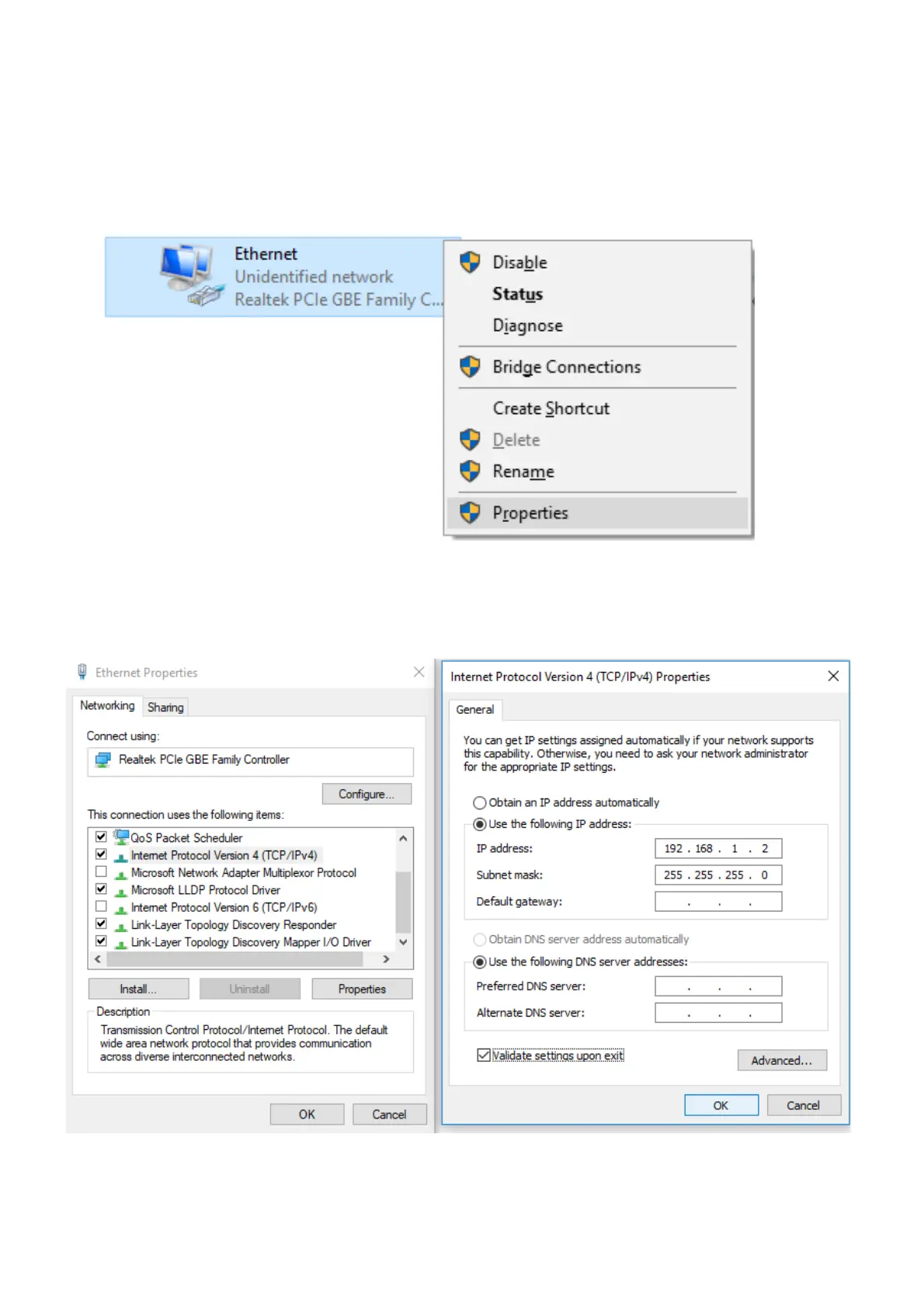Viewport: 924px width, 1308px height.
Task: Click the Default gateway input field
Action: pos(718,901)
